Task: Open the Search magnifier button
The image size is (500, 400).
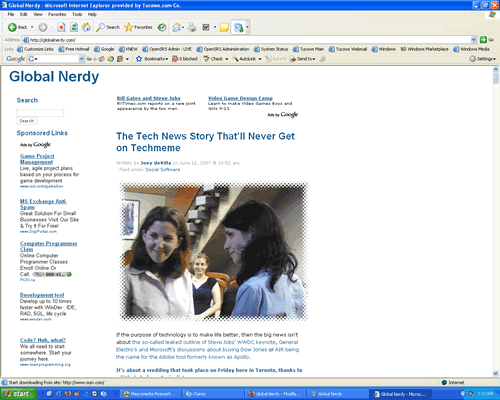Action: (x=108, y=27)
